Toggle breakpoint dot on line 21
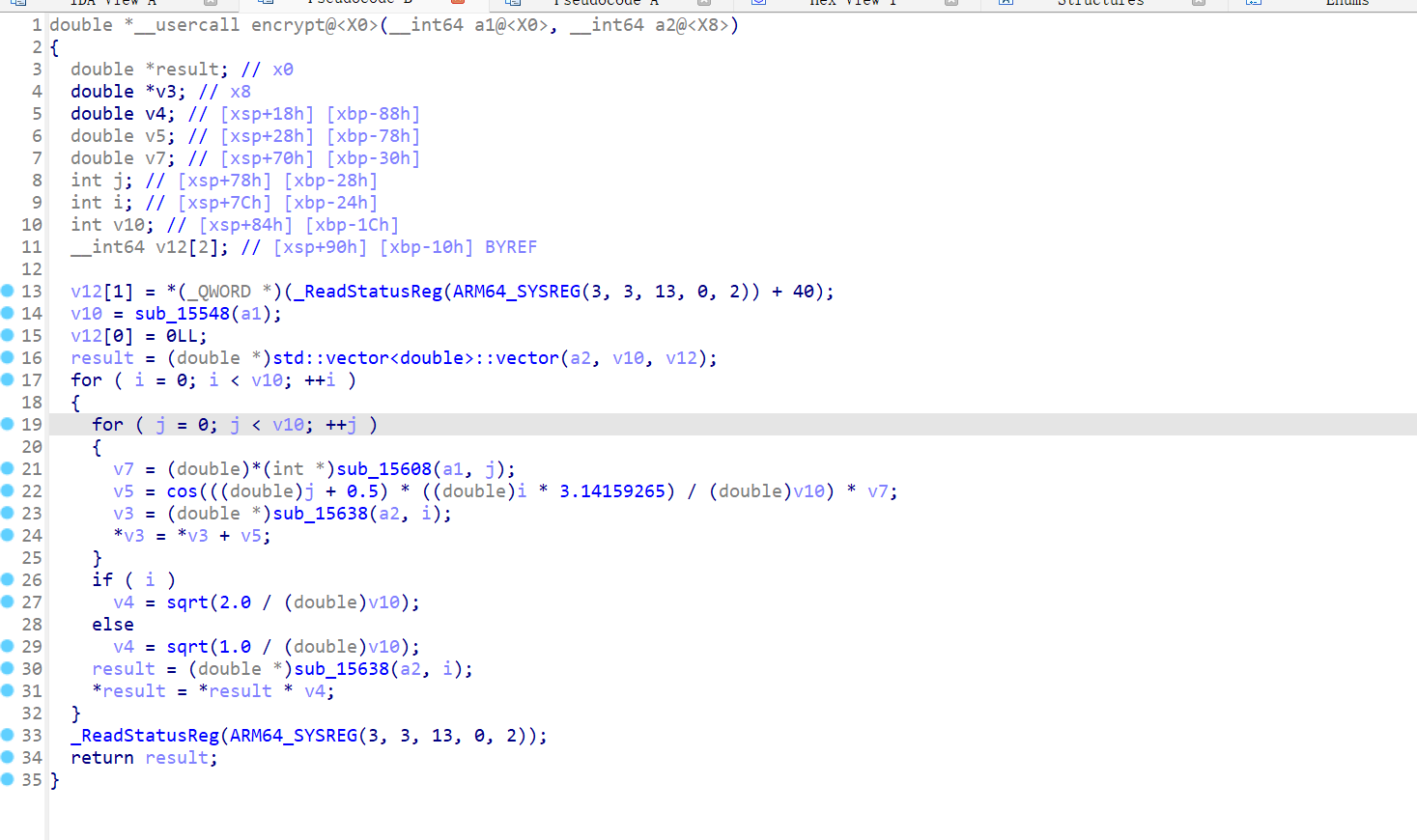This screenshot has width=1417, height=840. click(8, 468)
